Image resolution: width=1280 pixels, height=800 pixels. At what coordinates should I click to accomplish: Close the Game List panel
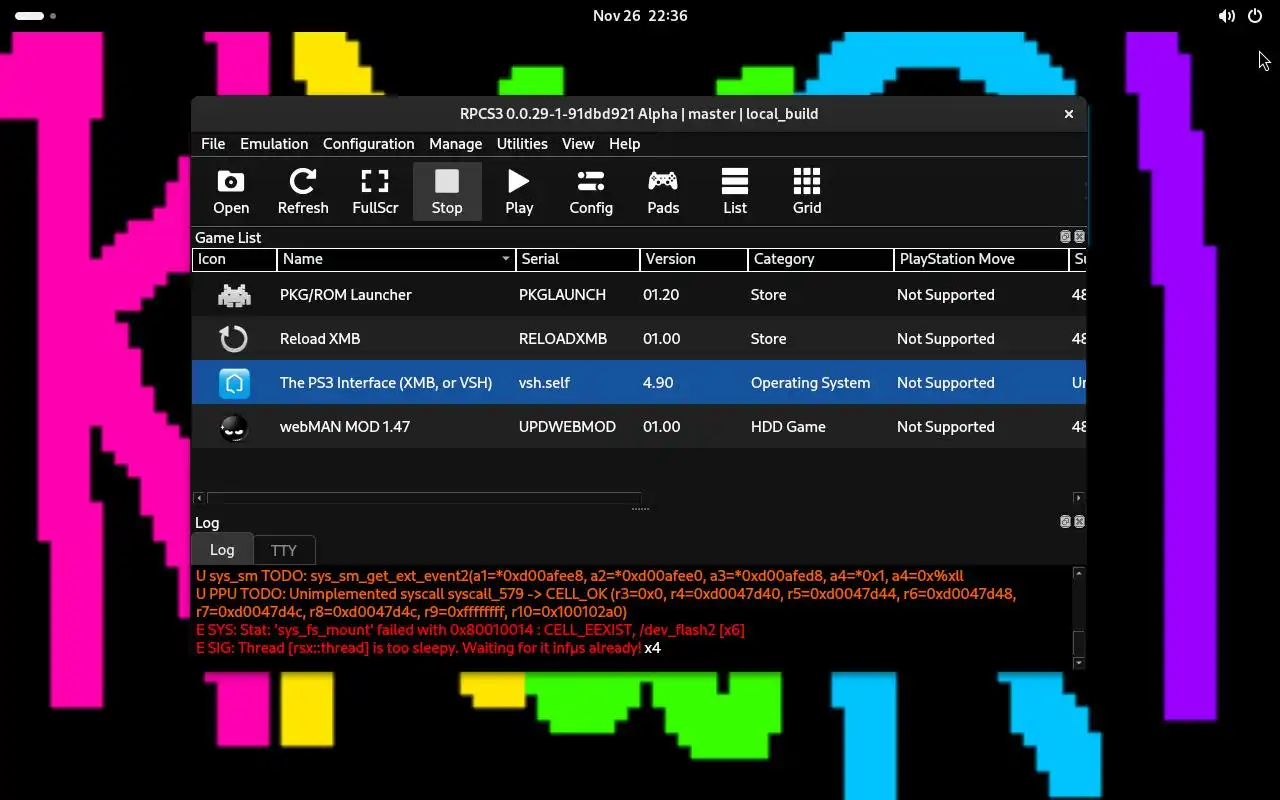pyautogui.click(x=1079, y=237)
